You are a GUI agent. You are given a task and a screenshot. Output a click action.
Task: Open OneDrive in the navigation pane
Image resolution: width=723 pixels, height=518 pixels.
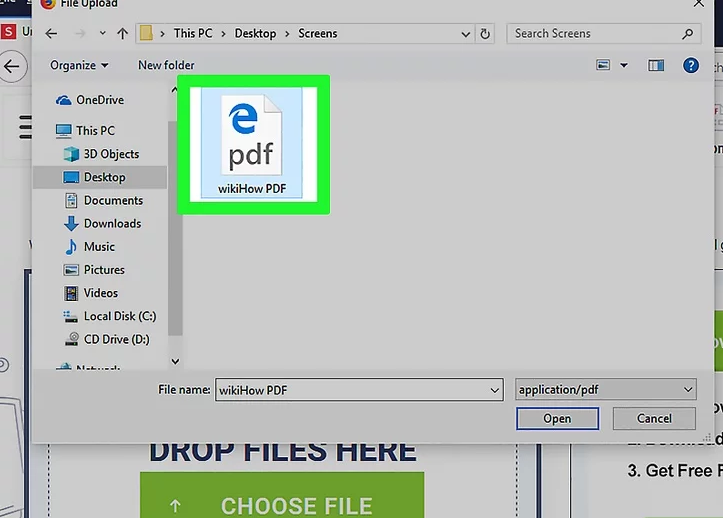(99, 100)
